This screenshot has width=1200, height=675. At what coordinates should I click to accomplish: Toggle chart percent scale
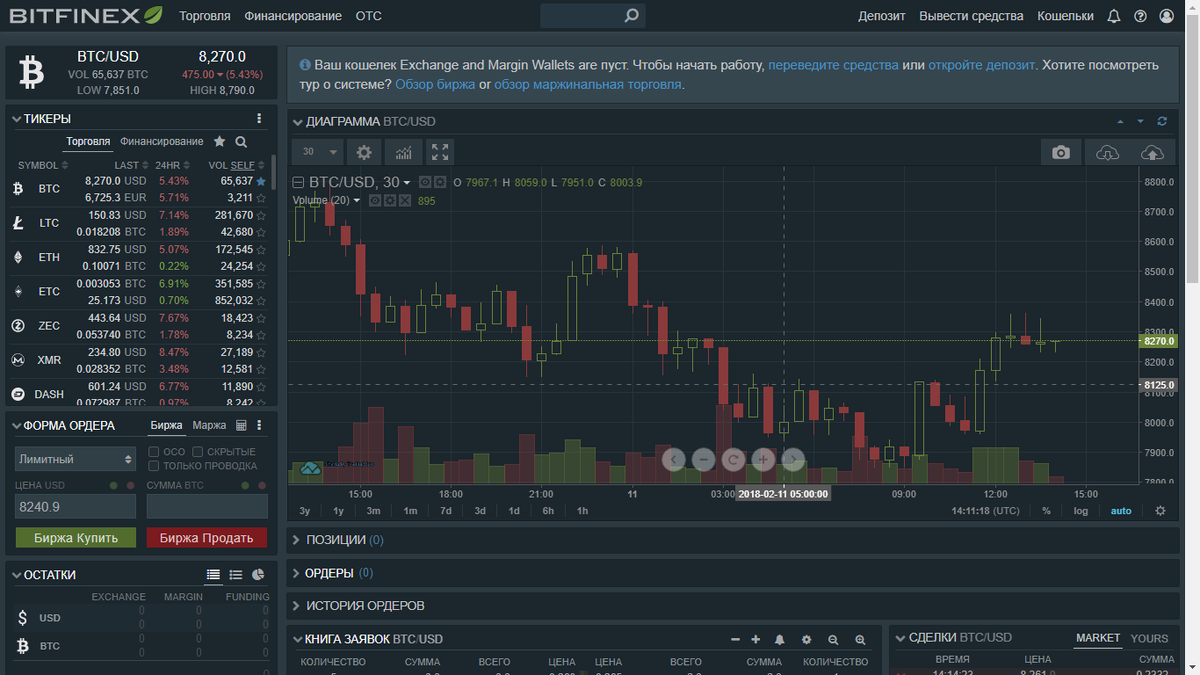tap(1046, 511)
